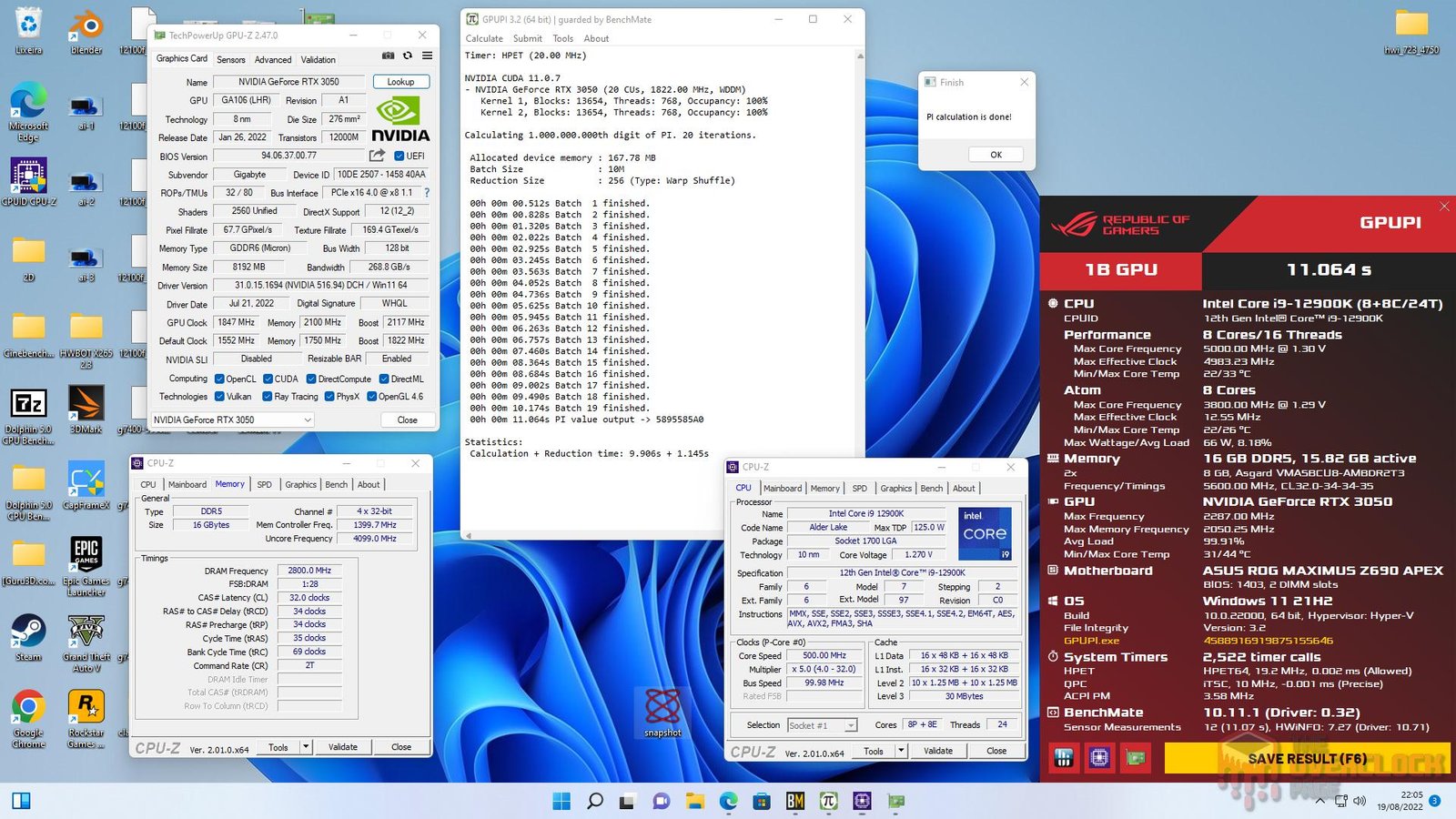This screenshot has width=1456, height=819.
Task: Open the GPUPI pi taskbar icon
Action: [828, 801]
